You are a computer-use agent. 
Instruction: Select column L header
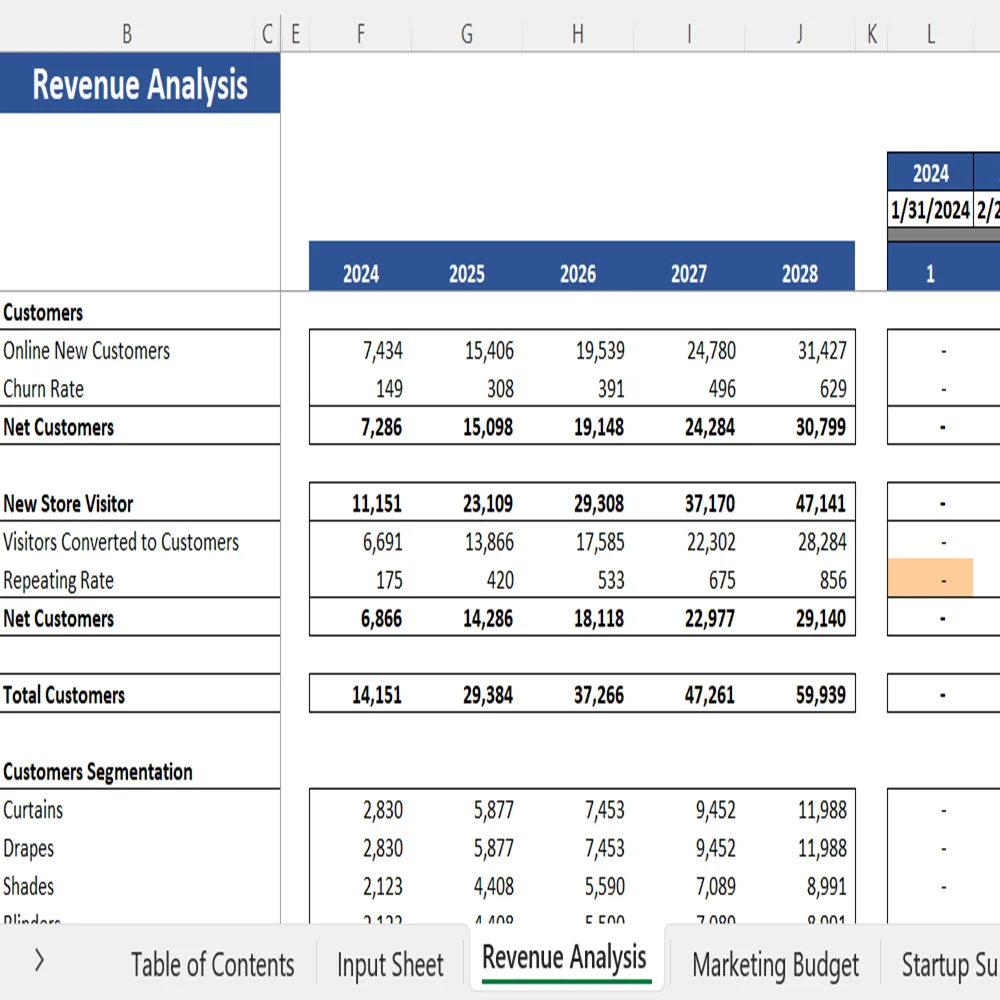[930, 33]
